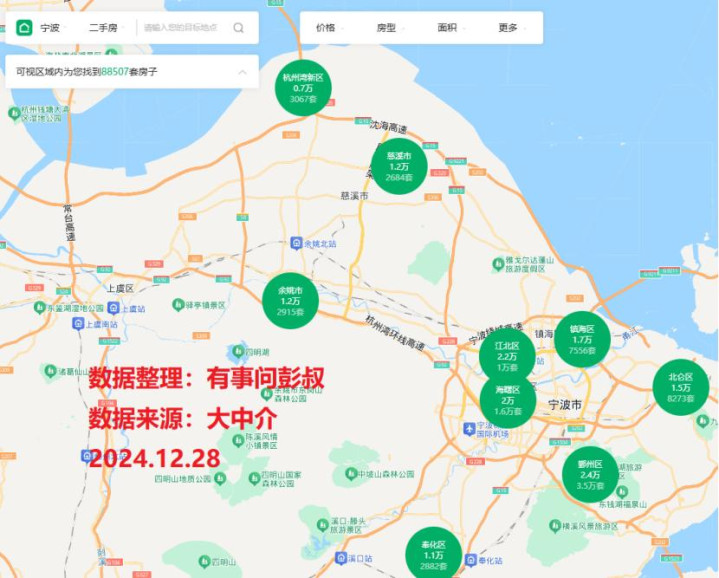
Task: Click the 上虞南站 railway station icon
Action: (78, 324)
